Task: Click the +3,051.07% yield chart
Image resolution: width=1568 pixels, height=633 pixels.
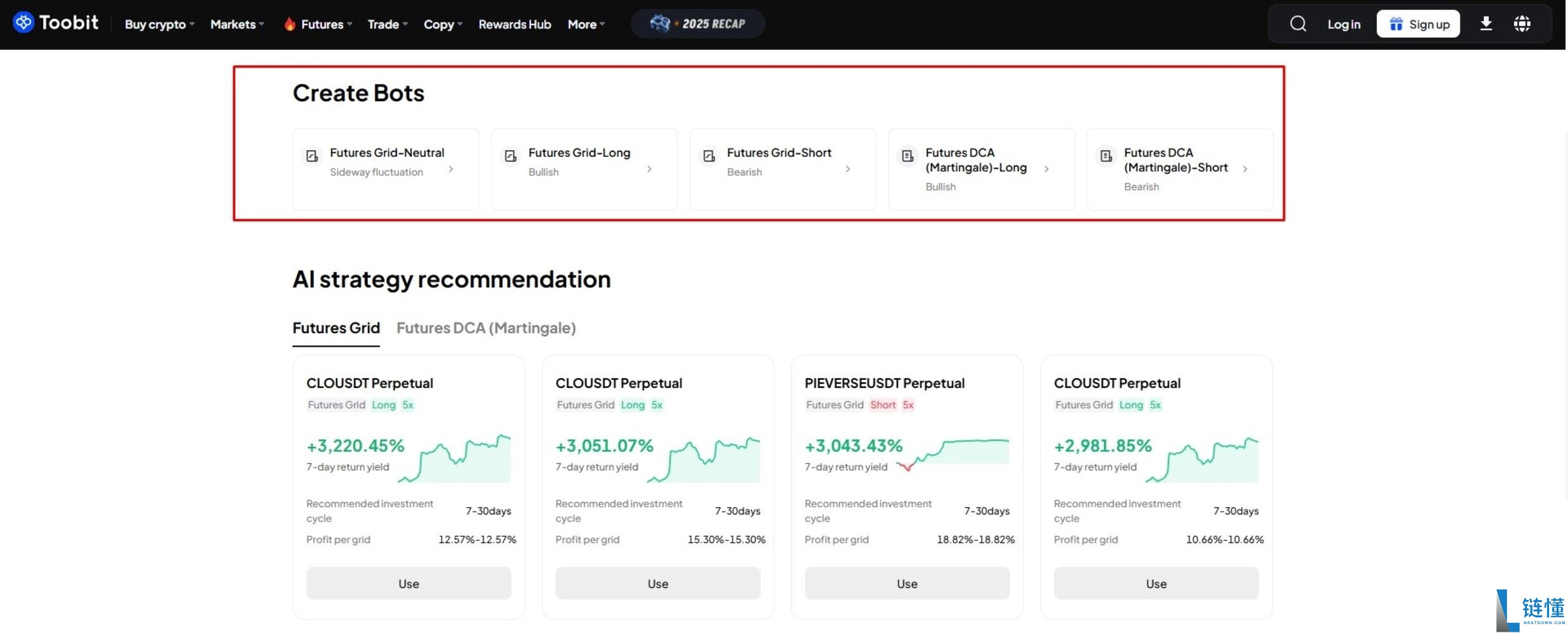Action: [703, 458]
